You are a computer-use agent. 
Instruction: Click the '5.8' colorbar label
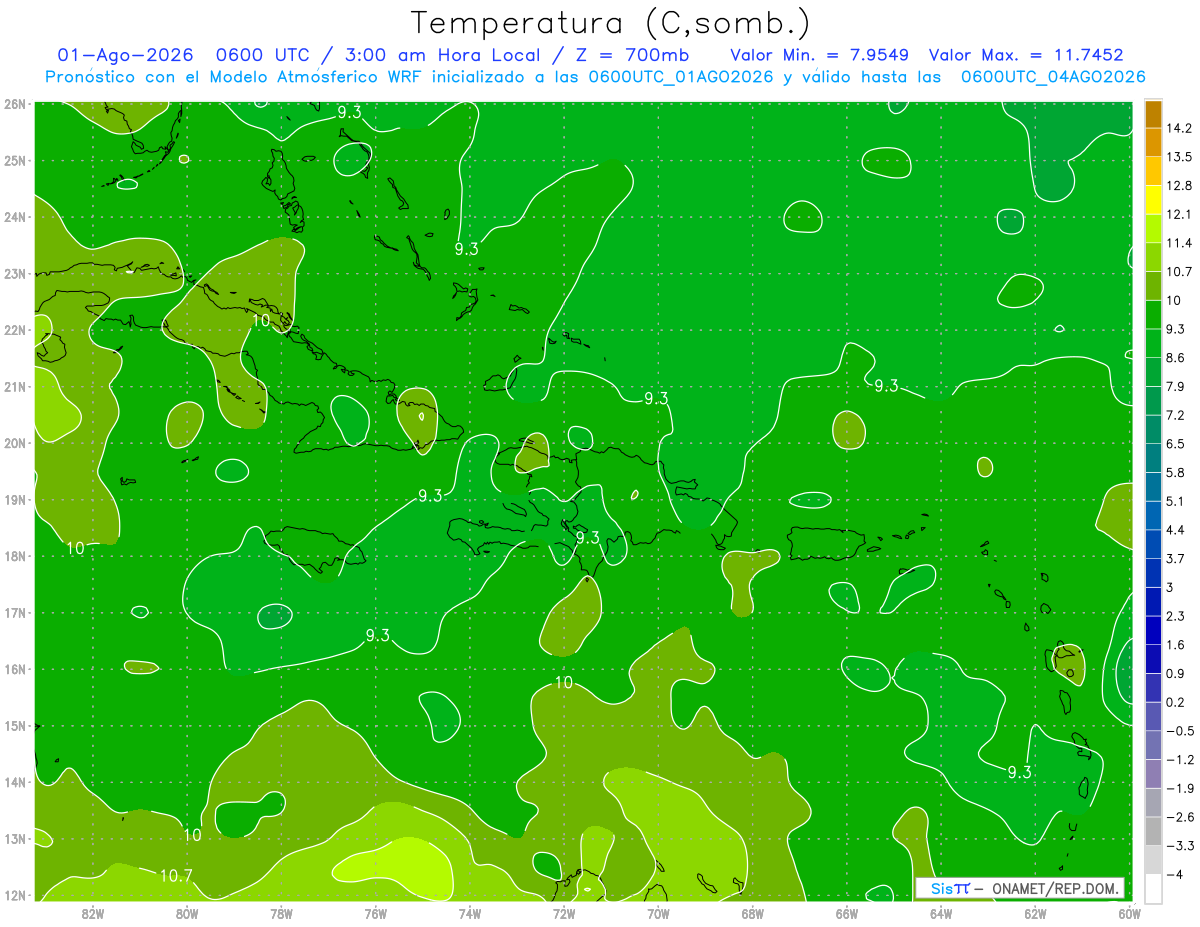click(x=1176, y=472)
